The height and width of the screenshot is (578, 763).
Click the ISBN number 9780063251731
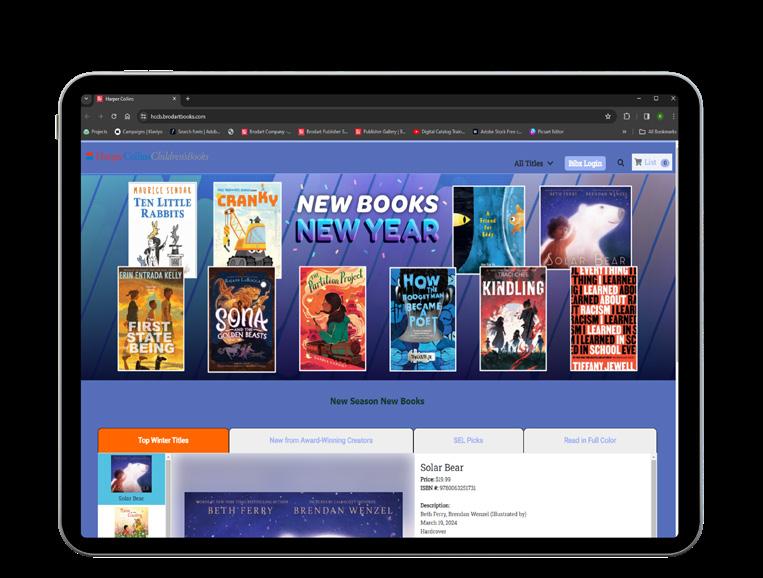tap(457, 488)
